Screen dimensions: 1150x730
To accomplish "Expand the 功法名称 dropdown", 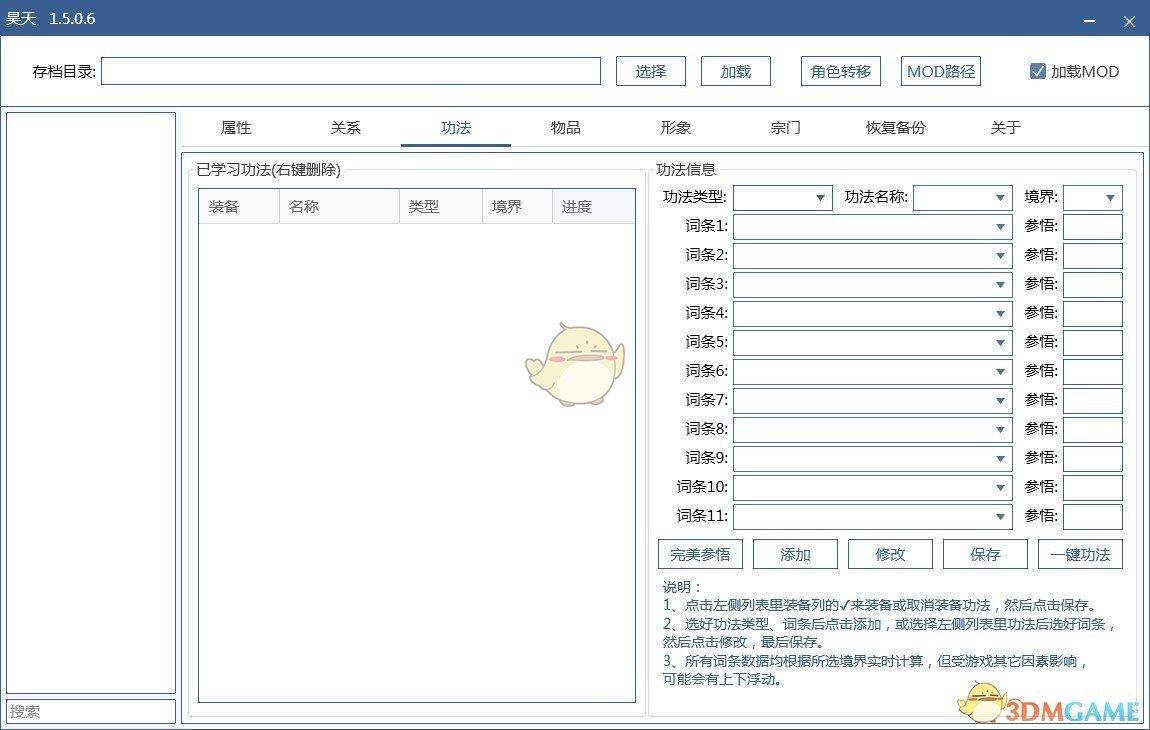I will pos(962,197).
